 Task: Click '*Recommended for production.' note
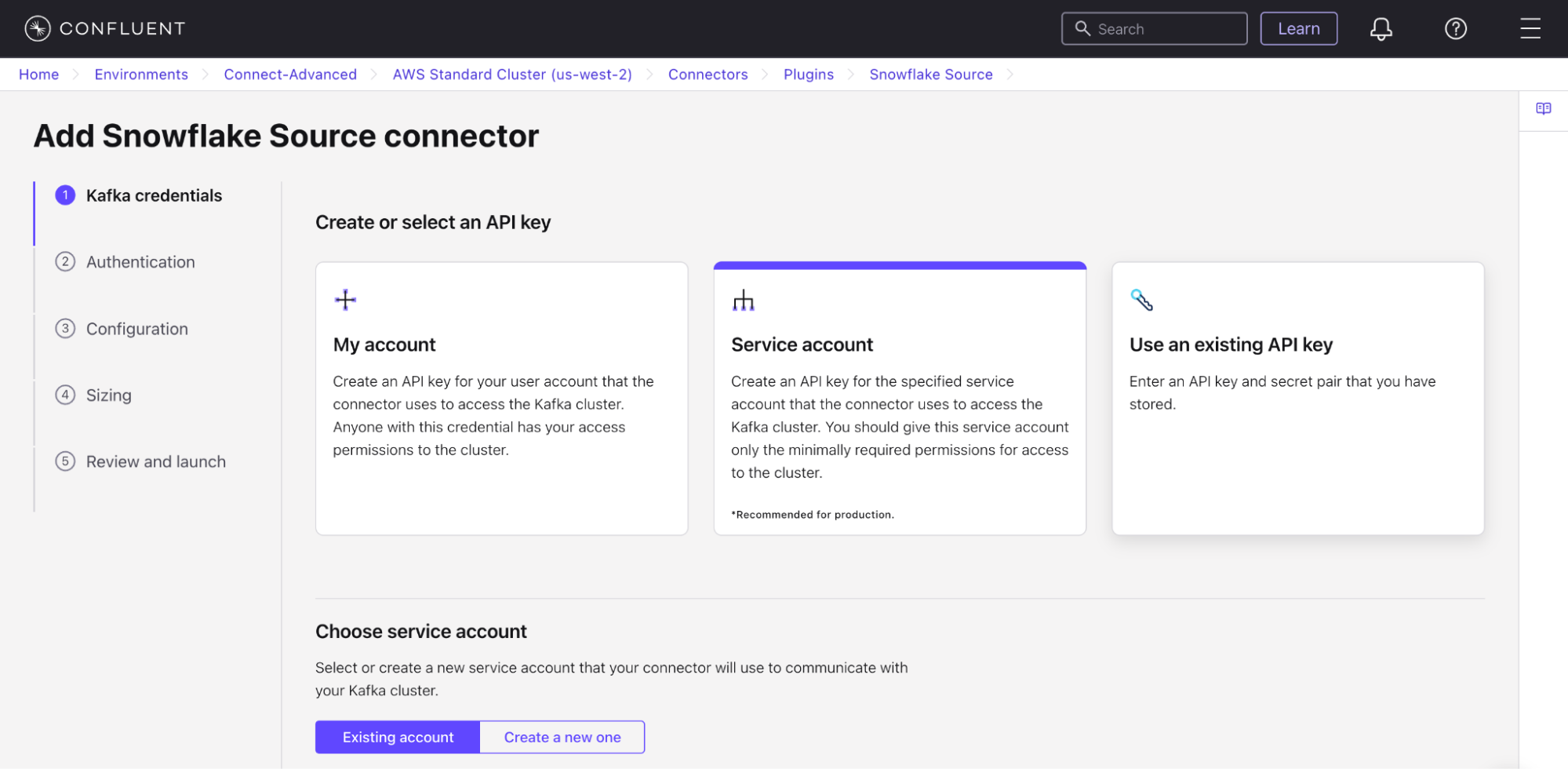tap(813, 515)
